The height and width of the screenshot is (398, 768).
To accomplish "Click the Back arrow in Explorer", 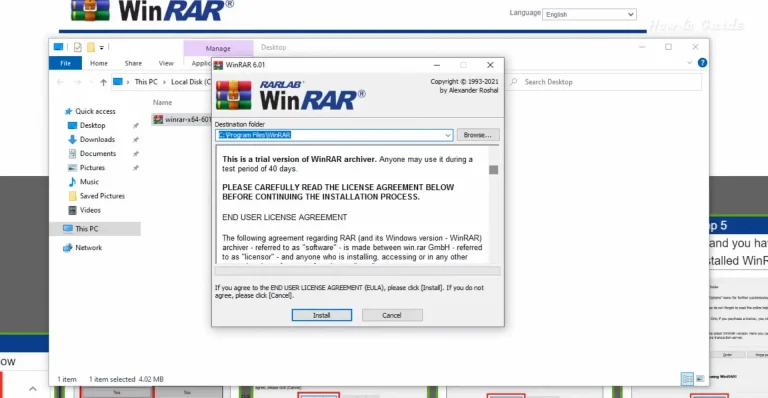I will (60, 82).
